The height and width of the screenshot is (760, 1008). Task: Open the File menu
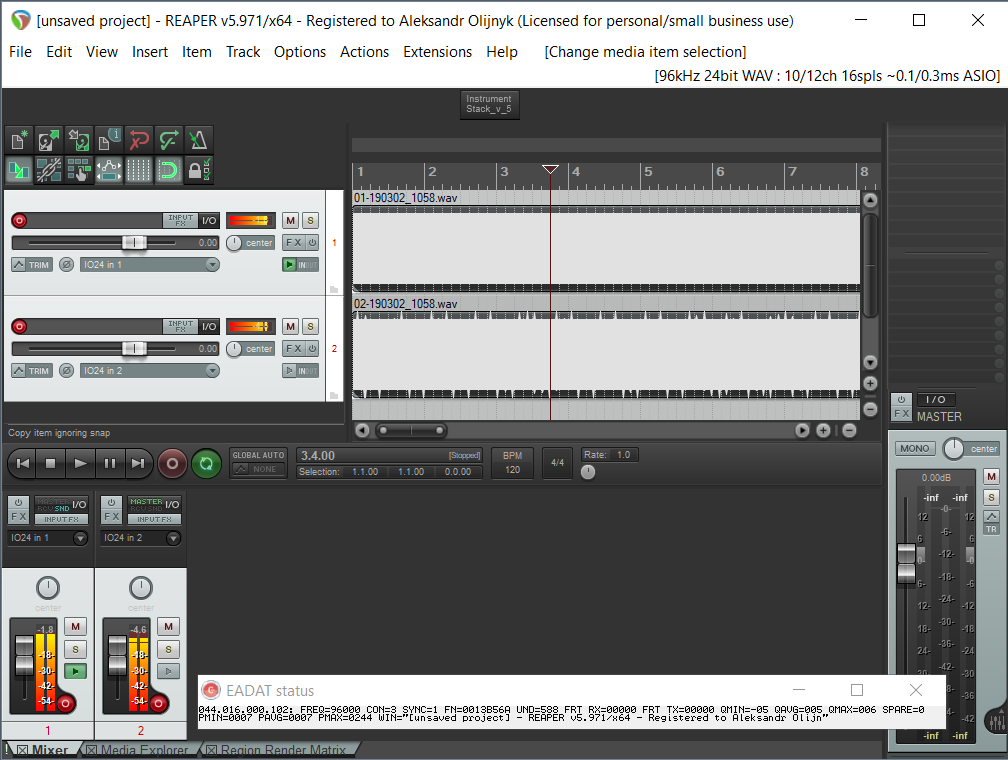coord(21,52)
